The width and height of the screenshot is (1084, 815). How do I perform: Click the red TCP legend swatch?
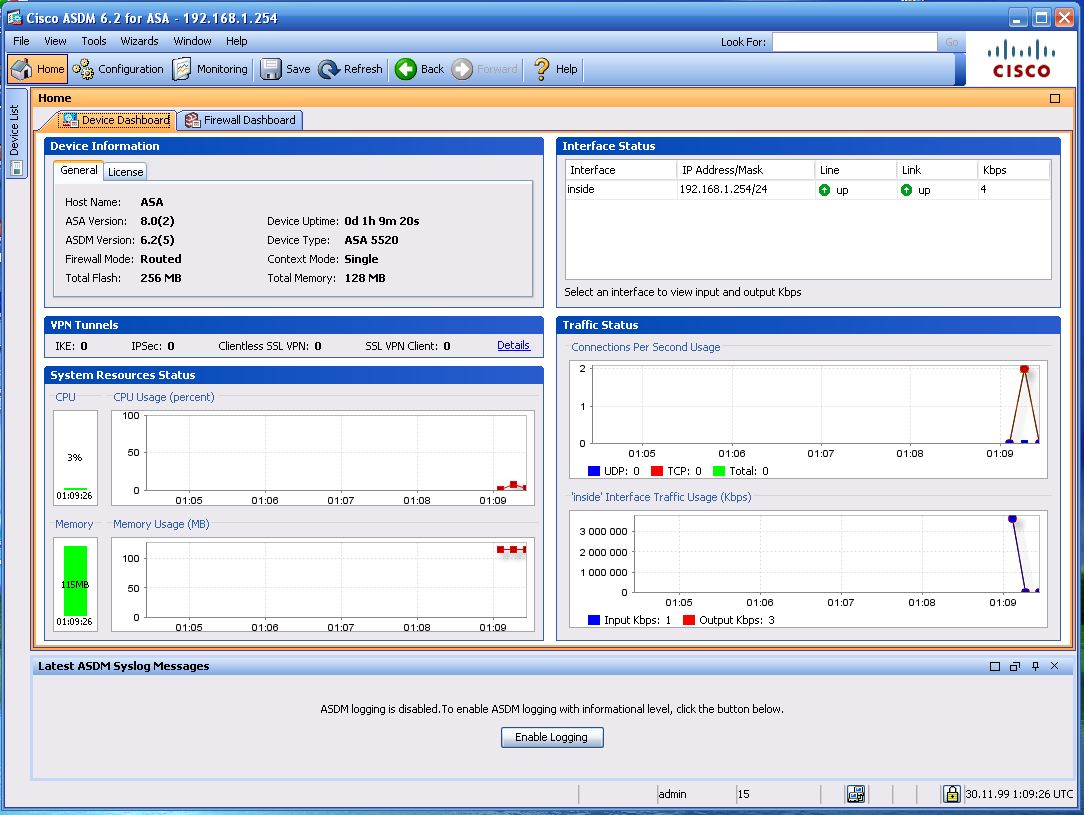(657, 471)
